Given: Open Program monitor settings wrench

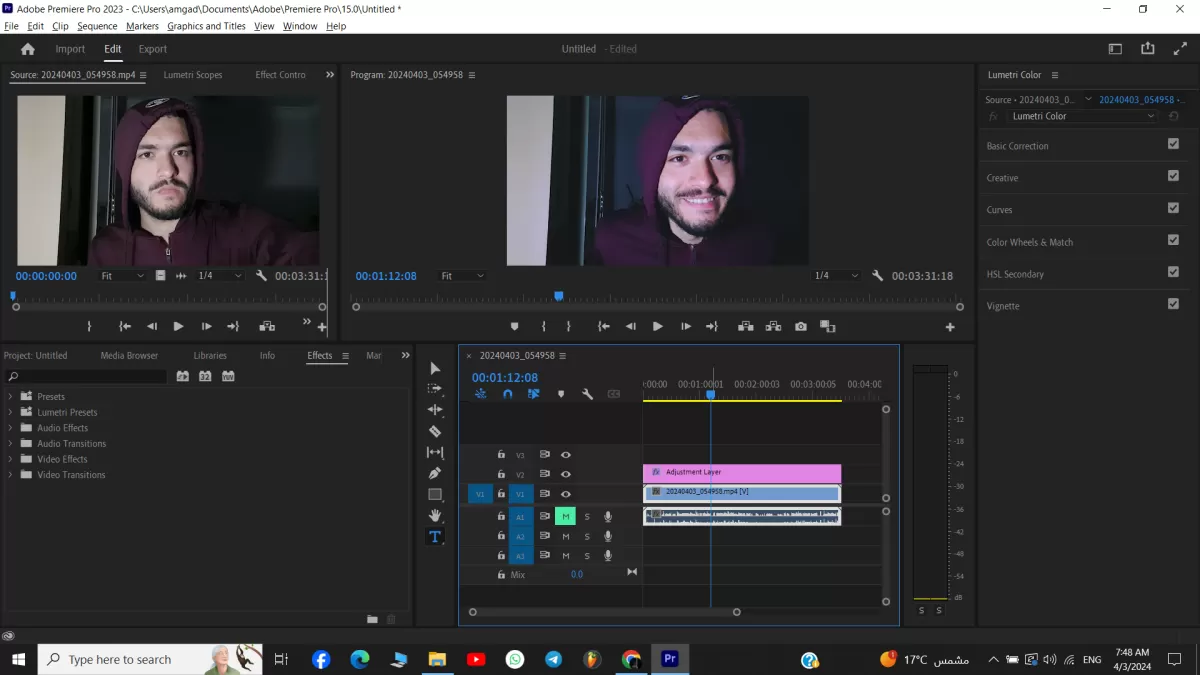Looking at the screenshot, I should [877, 276].
